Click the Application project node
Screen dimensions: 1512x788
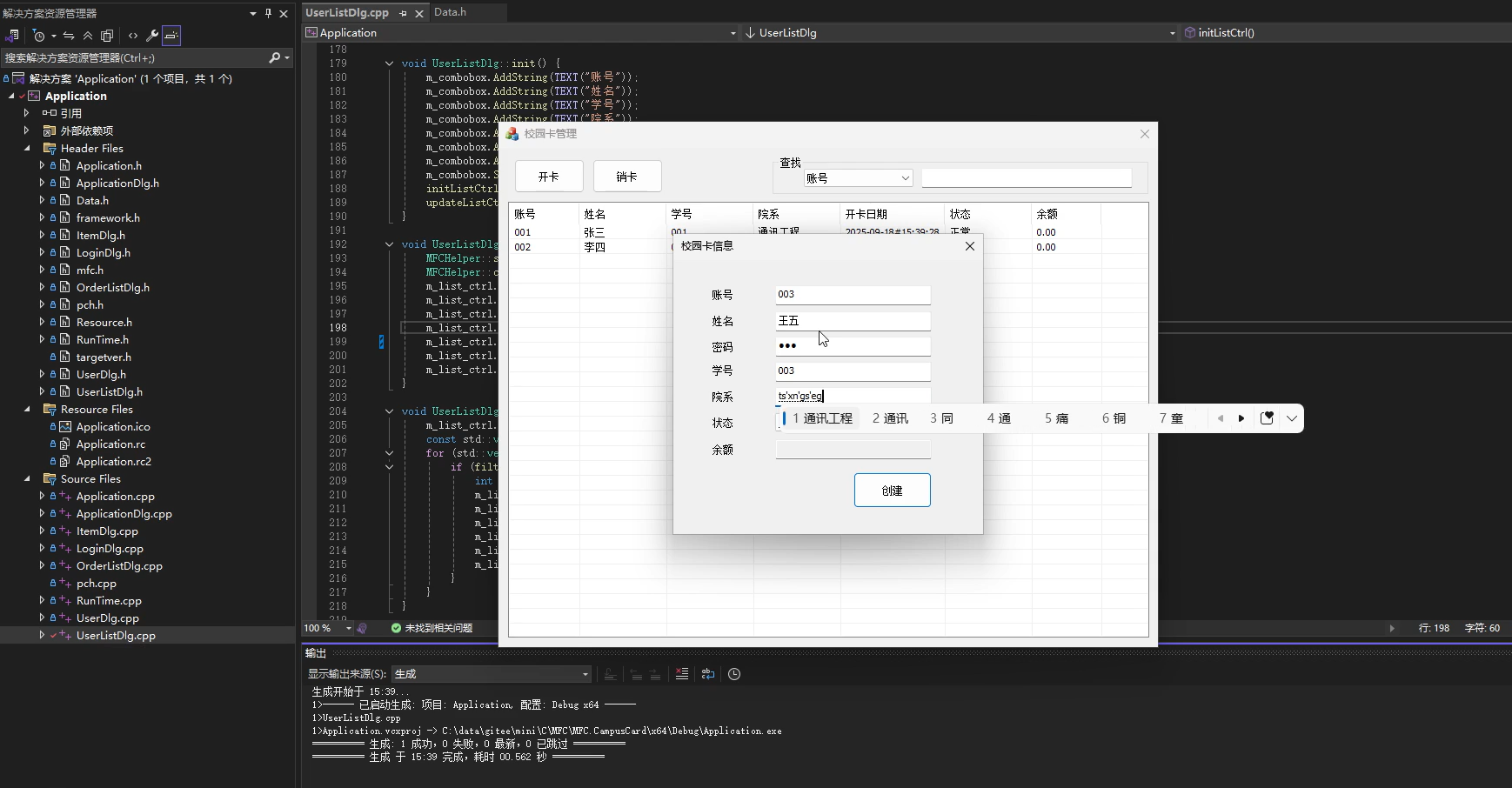coord(76,96)
